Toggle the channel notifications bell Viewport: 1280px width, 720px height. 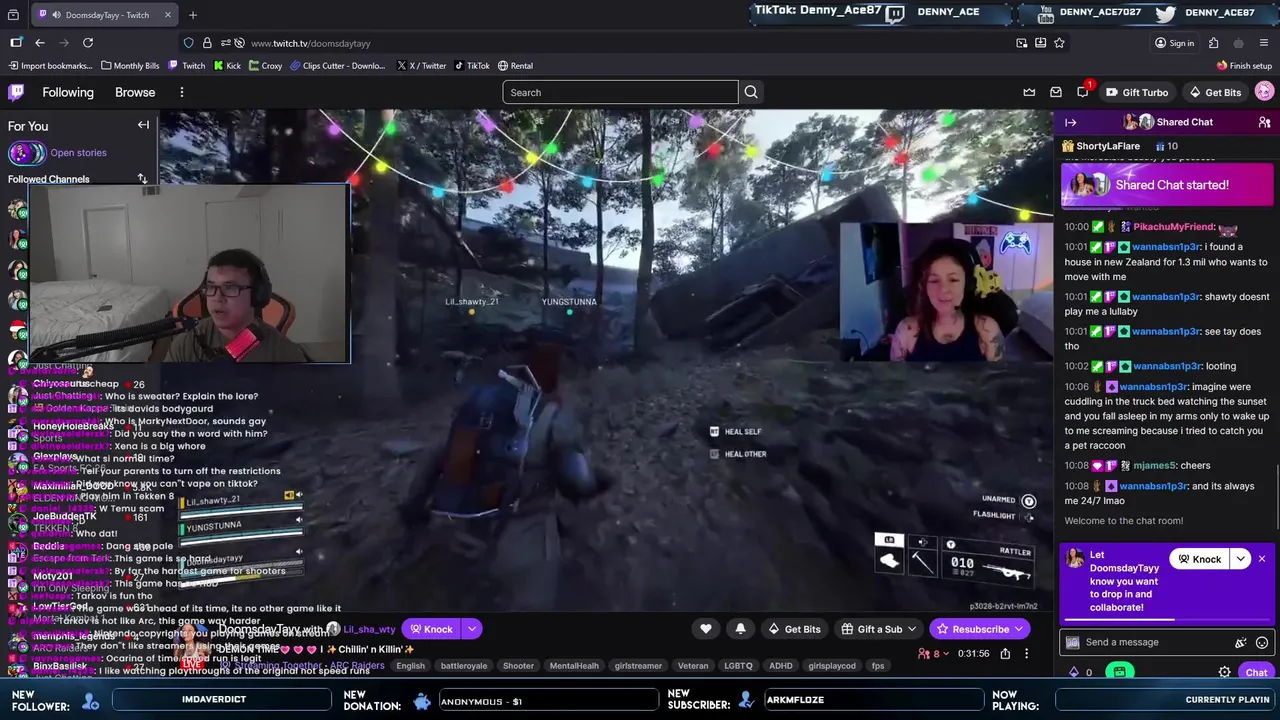(740, 629)
